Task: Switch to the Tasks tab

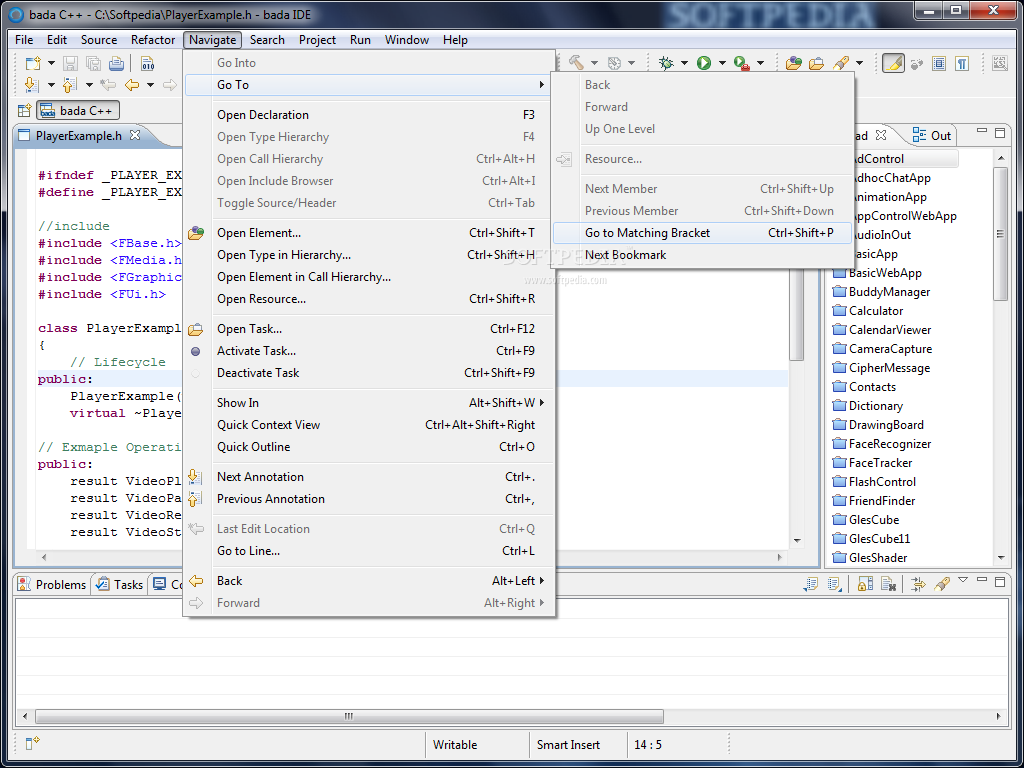Action: tap(120, 584)
